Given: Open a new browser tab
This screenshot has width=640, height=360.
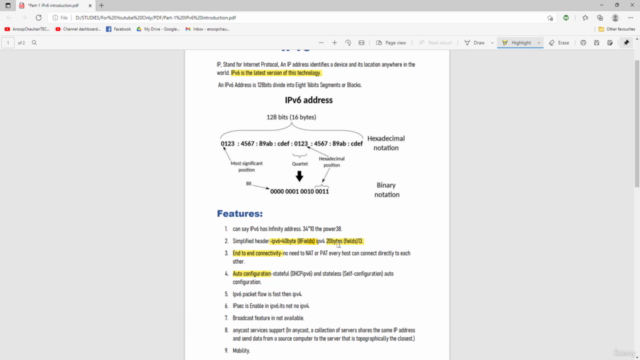Looking at the screenshot, I should (x=101, y=5).
